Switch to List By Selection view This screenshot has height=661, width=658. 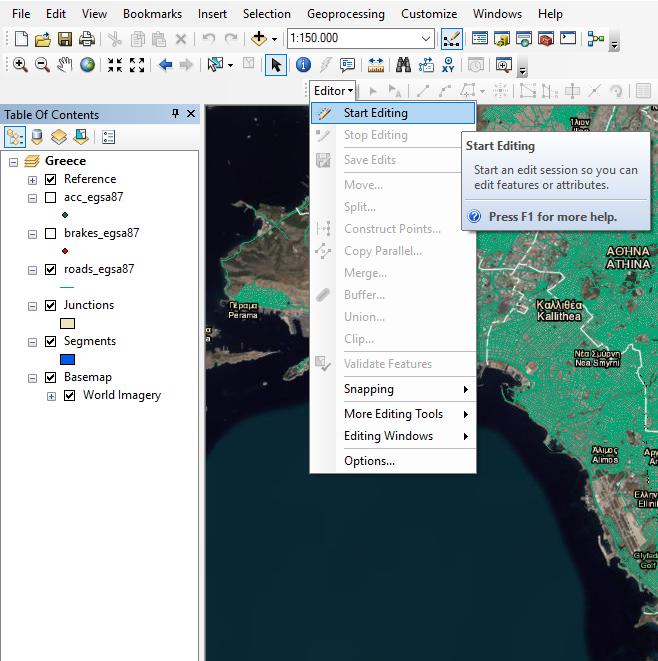point(81,137)
